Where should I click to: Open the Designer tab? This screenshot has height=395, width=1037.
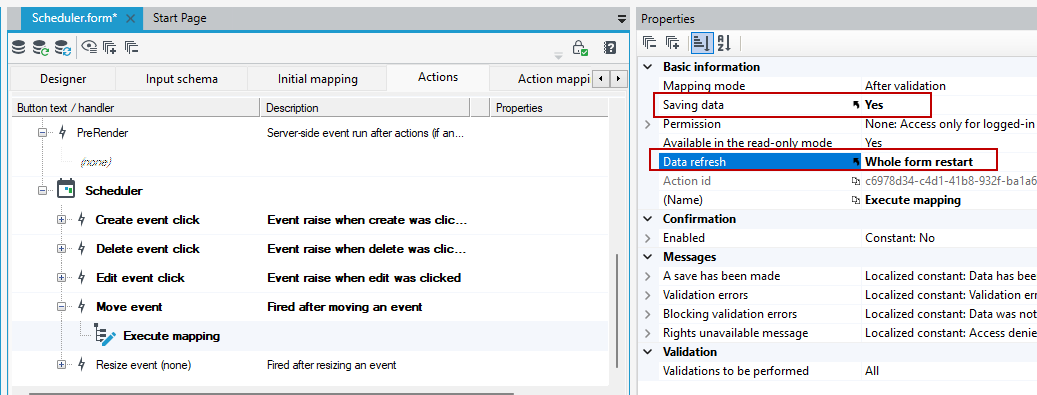[x=63, y=79]
